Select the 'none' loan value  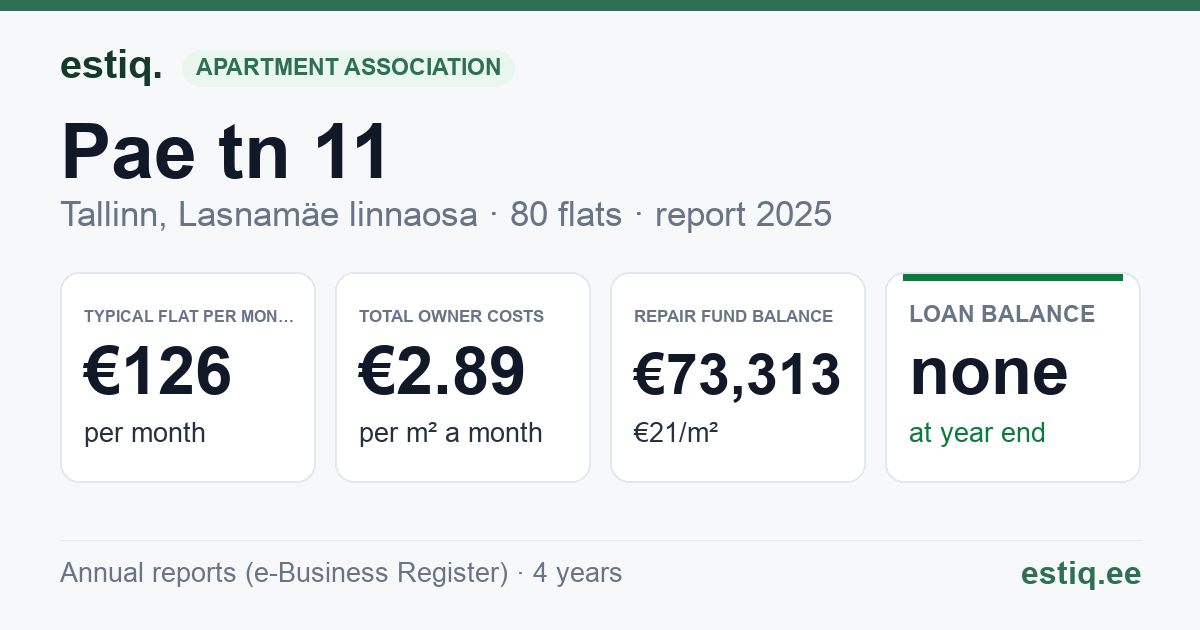click(x=989, y=372)
